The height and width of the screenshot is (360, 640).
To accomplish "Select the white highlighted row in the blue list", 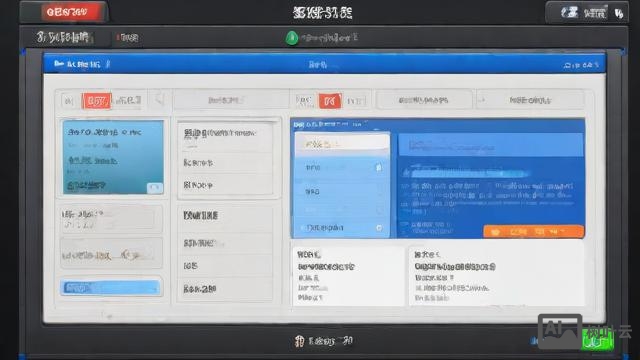I will pyautogui.click(x=342, y=144).
